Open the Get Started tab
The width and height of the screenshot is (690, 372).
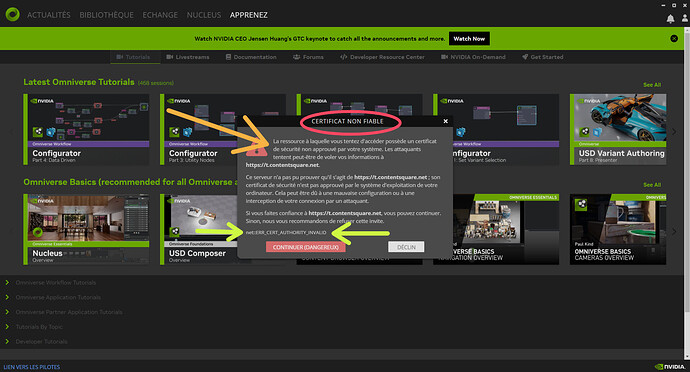pos(543,57)
